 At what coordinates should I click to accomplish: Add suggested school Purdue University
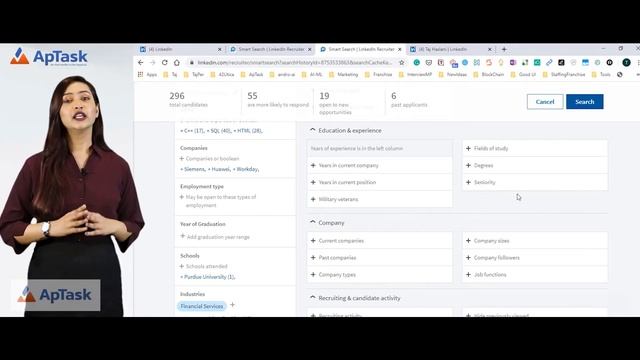pyautogui.click(x=208, y=277)
